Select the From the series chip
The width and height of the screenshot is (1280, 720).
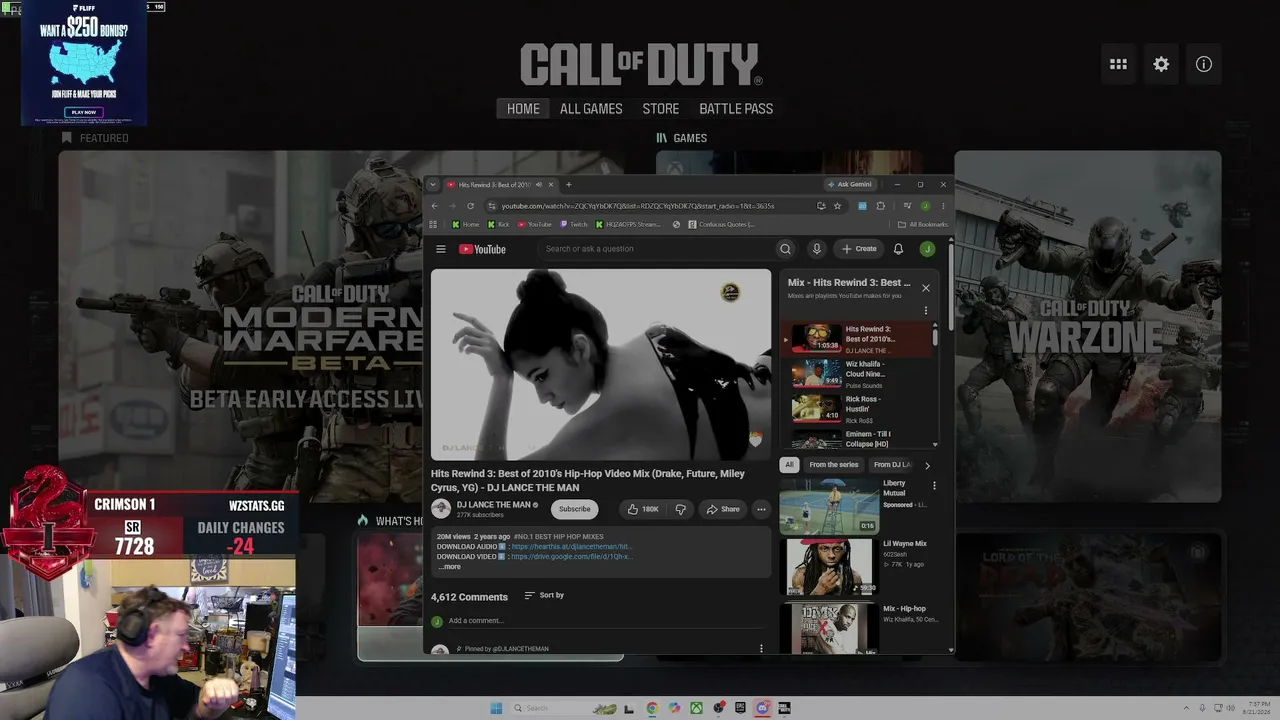pyautogui.click(x=834, y=465)
